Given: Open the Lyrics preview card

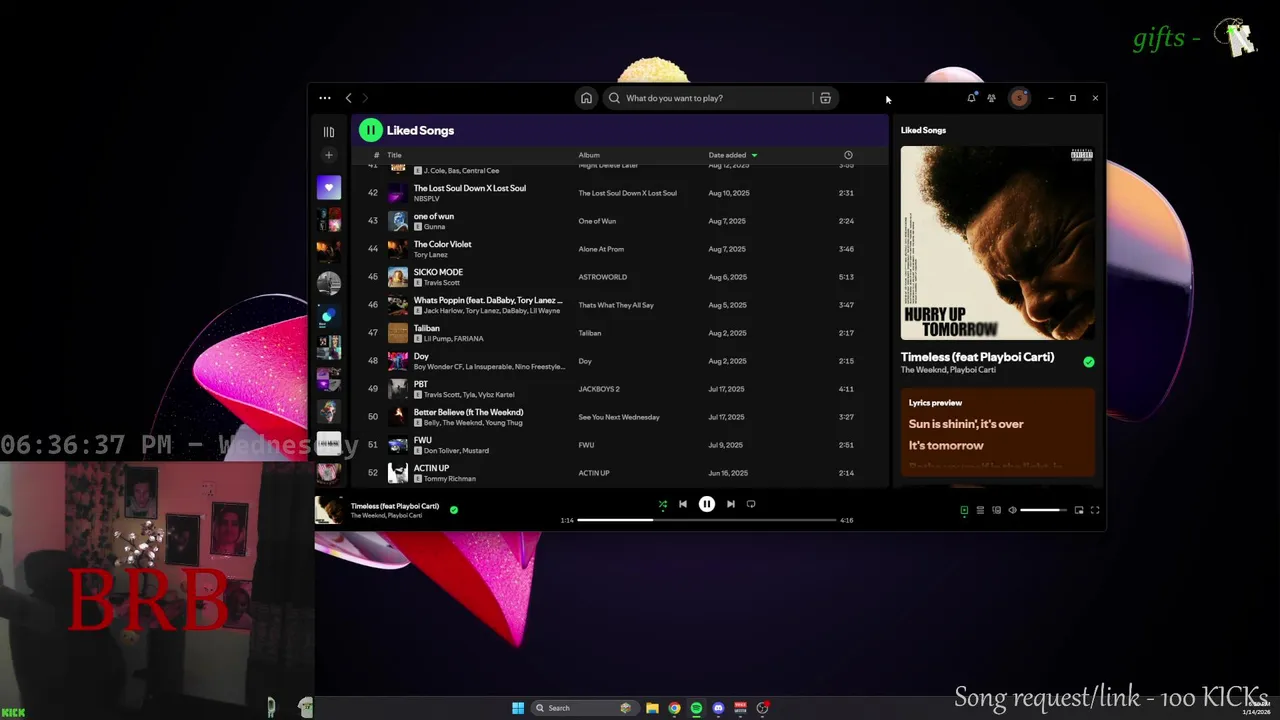Looking at the screenshot, I should click(x=997, y=432).
